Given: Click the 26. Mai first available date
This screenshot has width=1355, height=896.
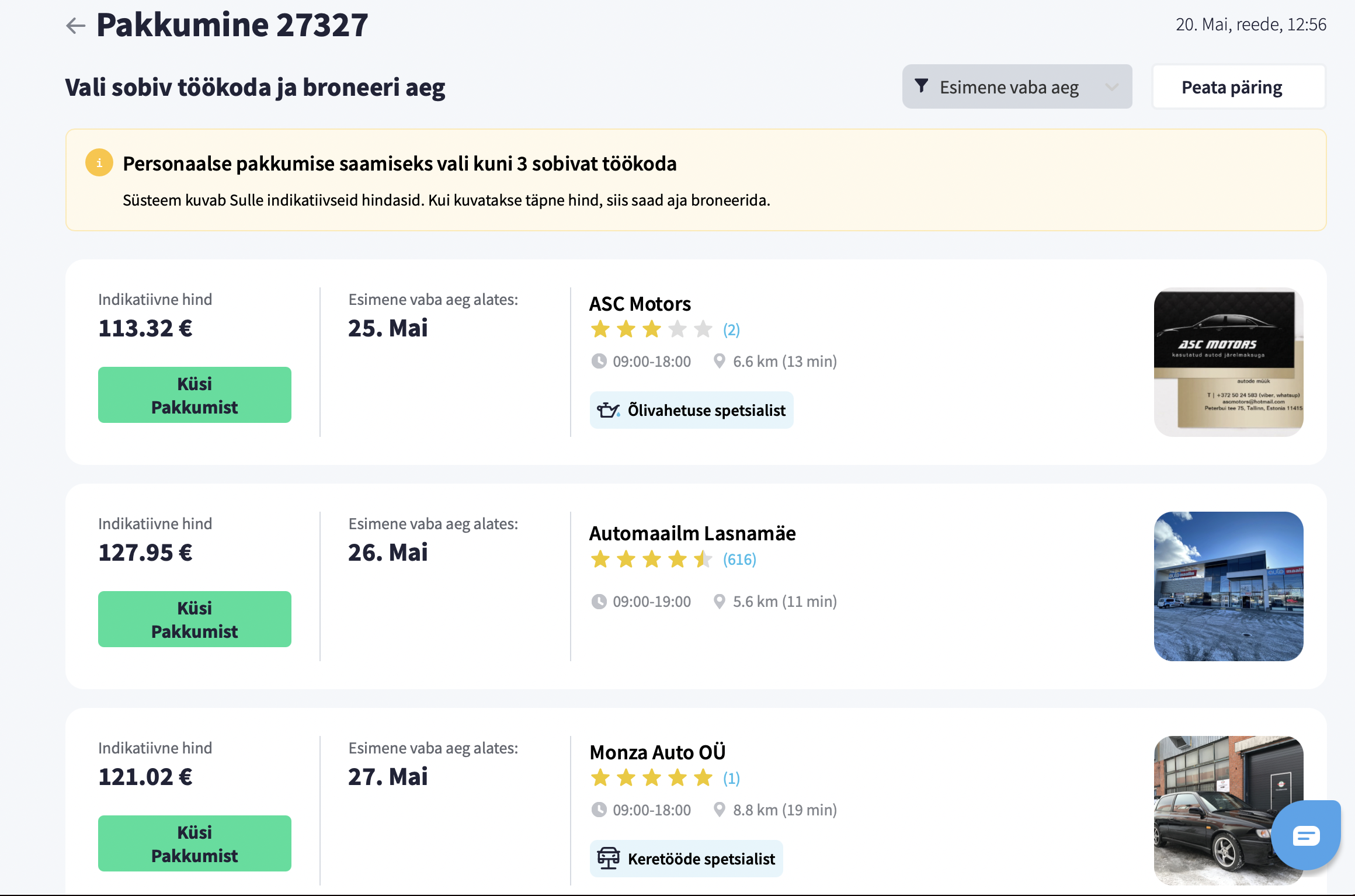Looking at the screenshot, I should tap(388, 553).
